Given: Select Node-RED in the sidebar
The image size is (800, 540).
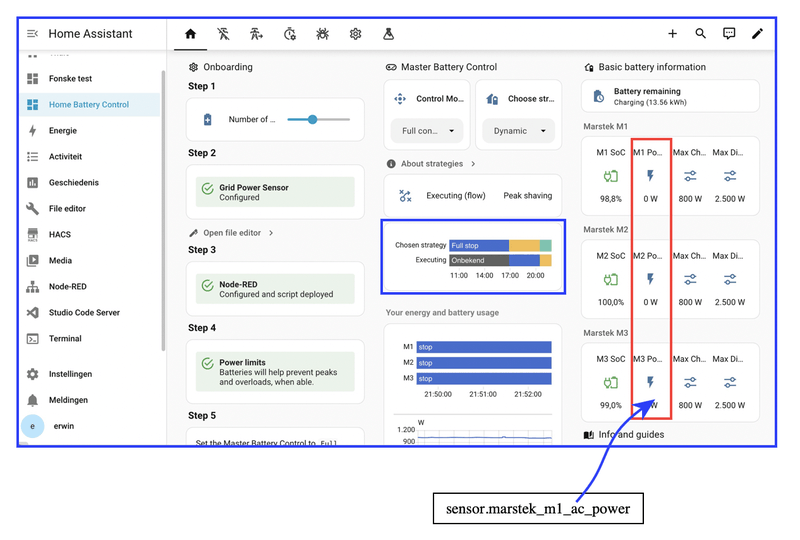Looking at the screenshot, I should pos(68,286).
